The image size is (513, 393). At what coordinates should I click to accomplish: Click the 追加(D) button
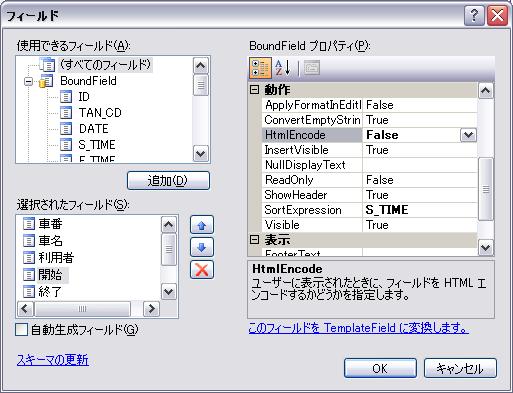[x=168, y=181]
